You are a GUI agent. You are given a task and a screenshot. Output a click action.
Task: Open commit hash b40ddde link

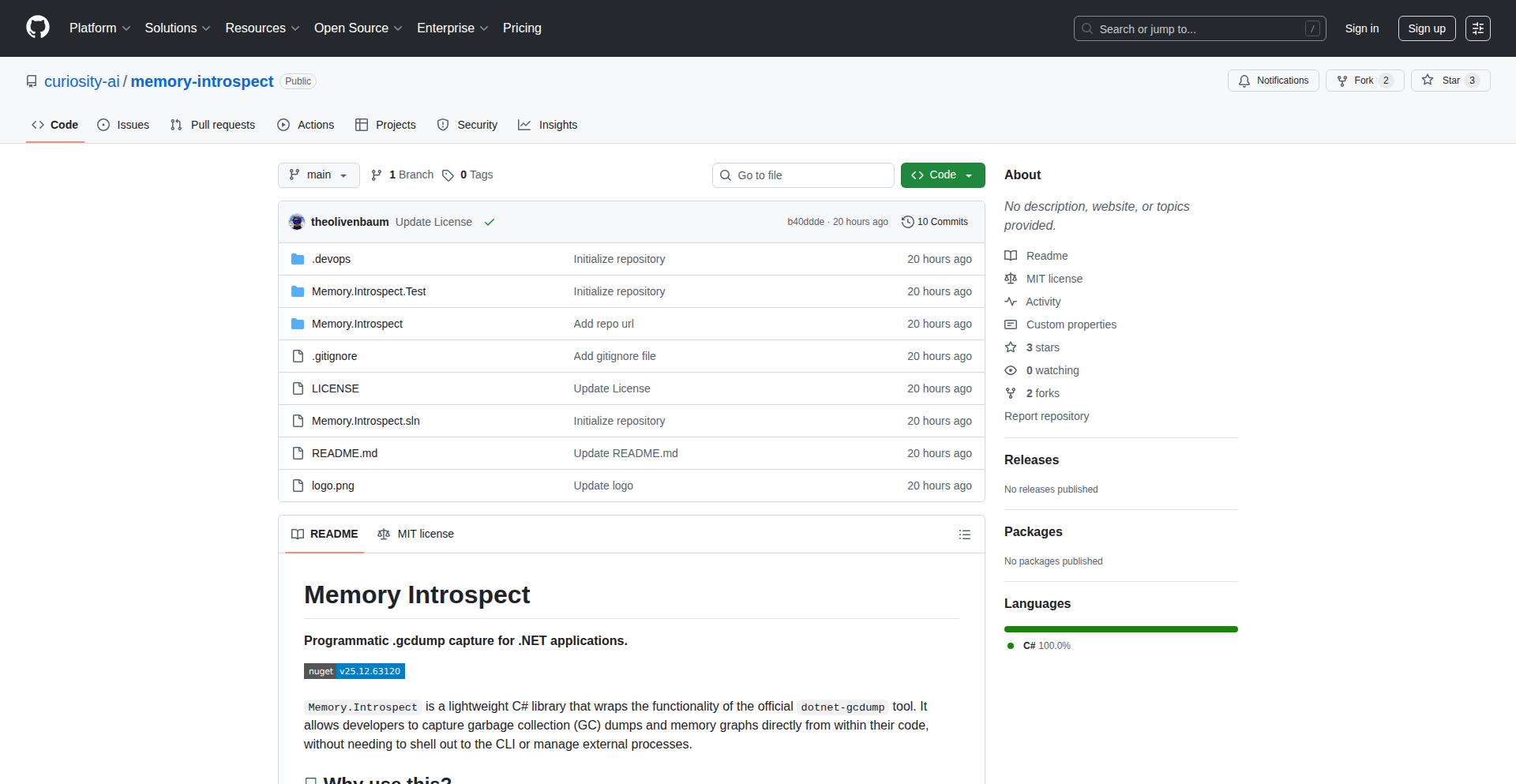pos(805,222)
